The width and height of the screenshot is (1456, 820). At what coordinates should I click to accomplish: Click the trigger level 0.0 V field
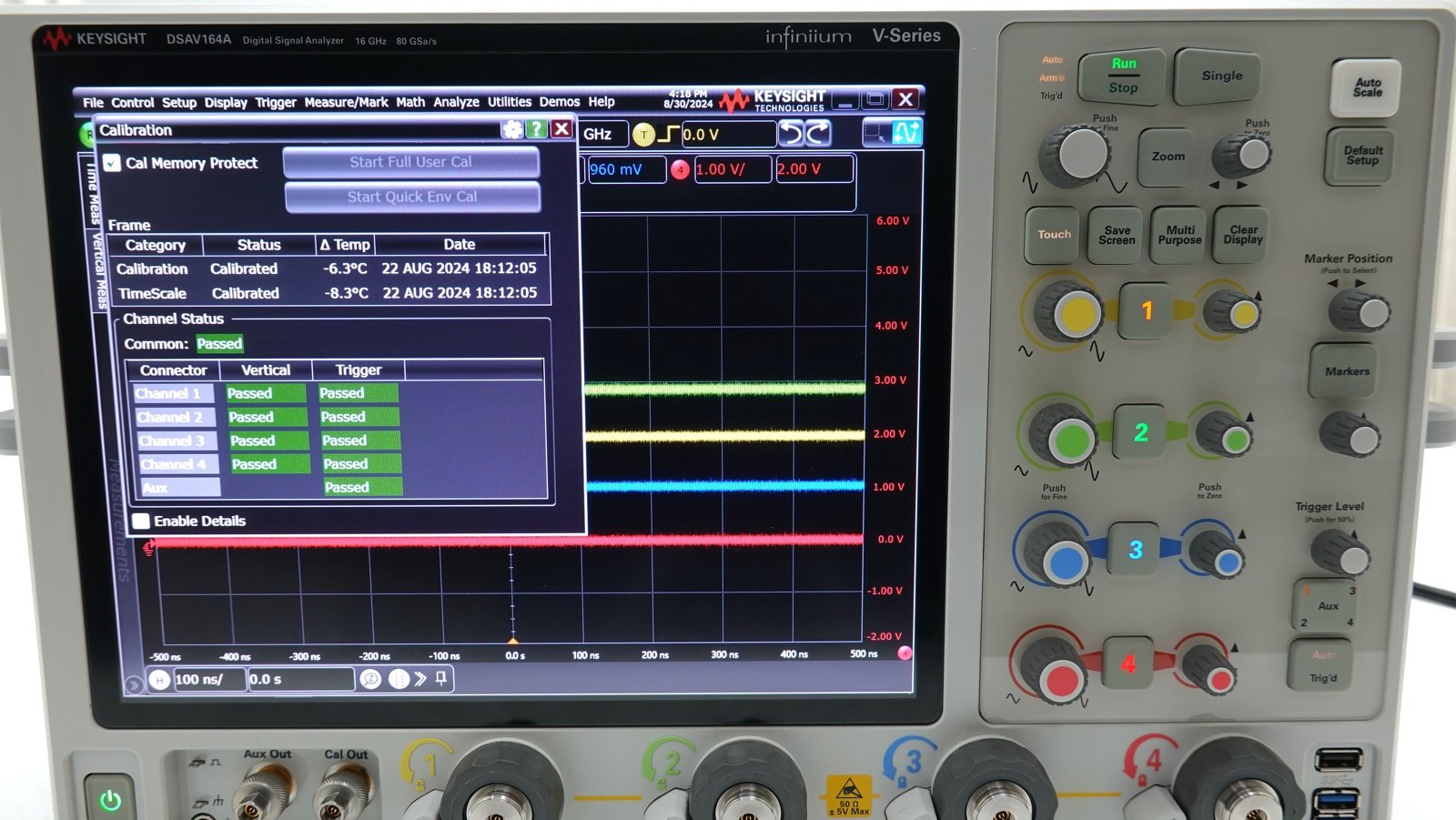tap(728, 135)
